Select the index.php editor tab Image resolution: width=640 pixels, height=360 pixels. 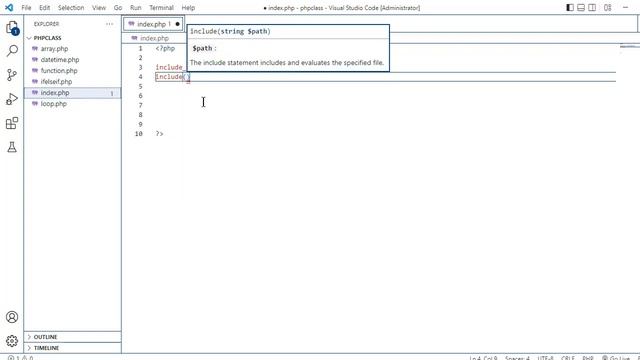tap(153, 24)
